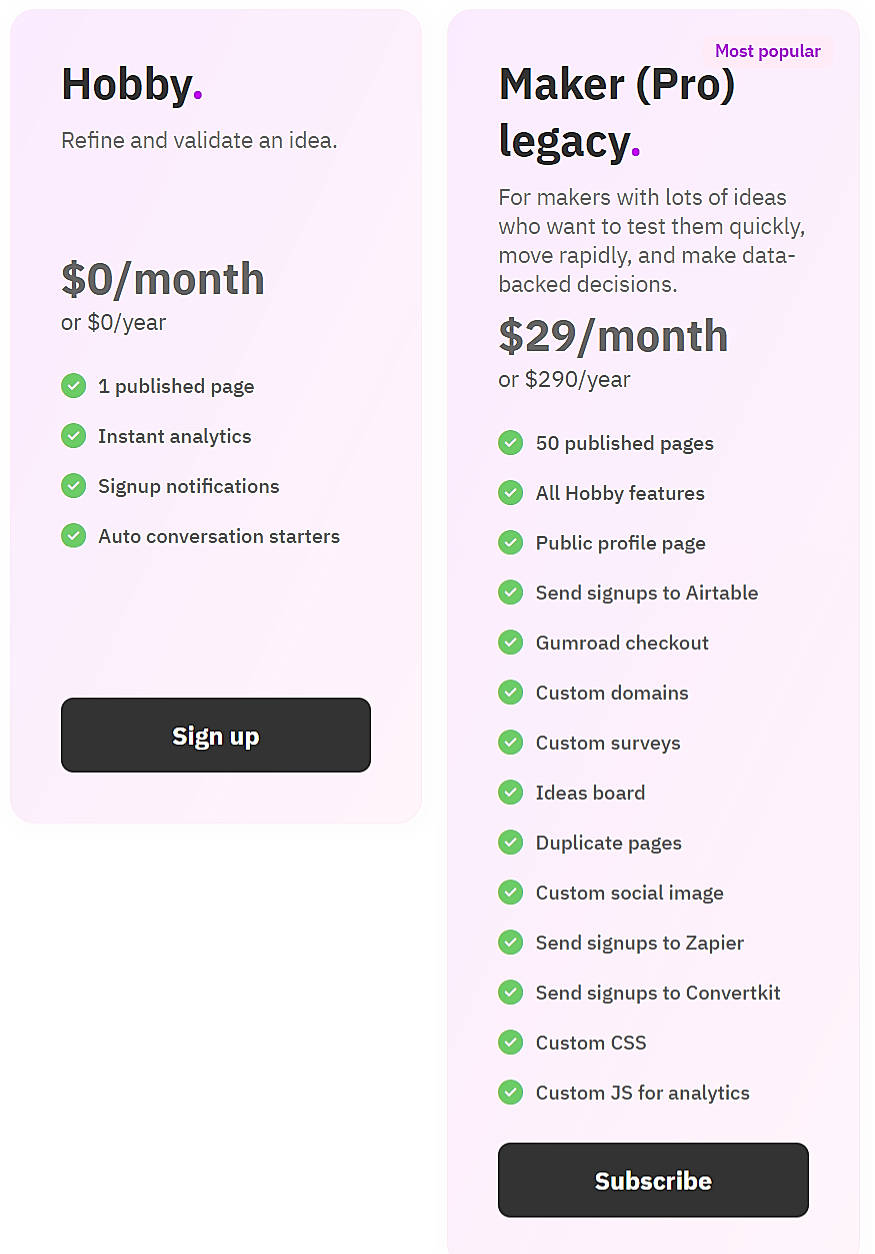Click the checkmark icon beside 'Custom domains'
Image resolution: width=875 pixels, height=1254 pixels.
coord(510,692)
